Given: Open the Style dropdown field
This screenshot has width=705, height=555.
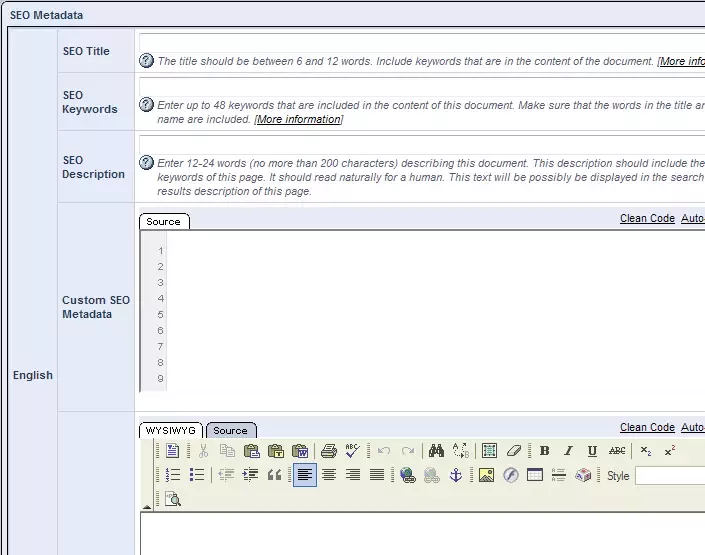Looking at the screenshot, I should (x=670, y=476).
